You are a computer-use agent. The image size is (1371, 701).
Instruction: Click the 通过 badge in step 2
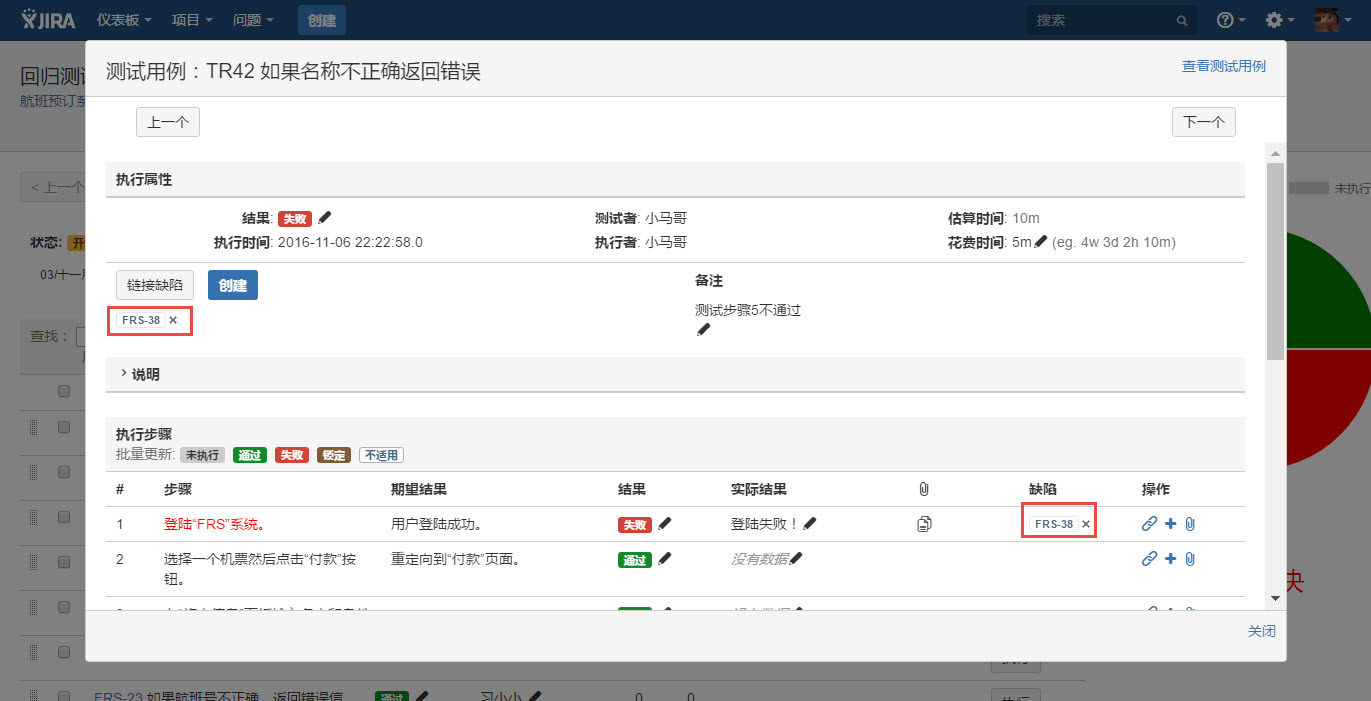coord(635,560)
